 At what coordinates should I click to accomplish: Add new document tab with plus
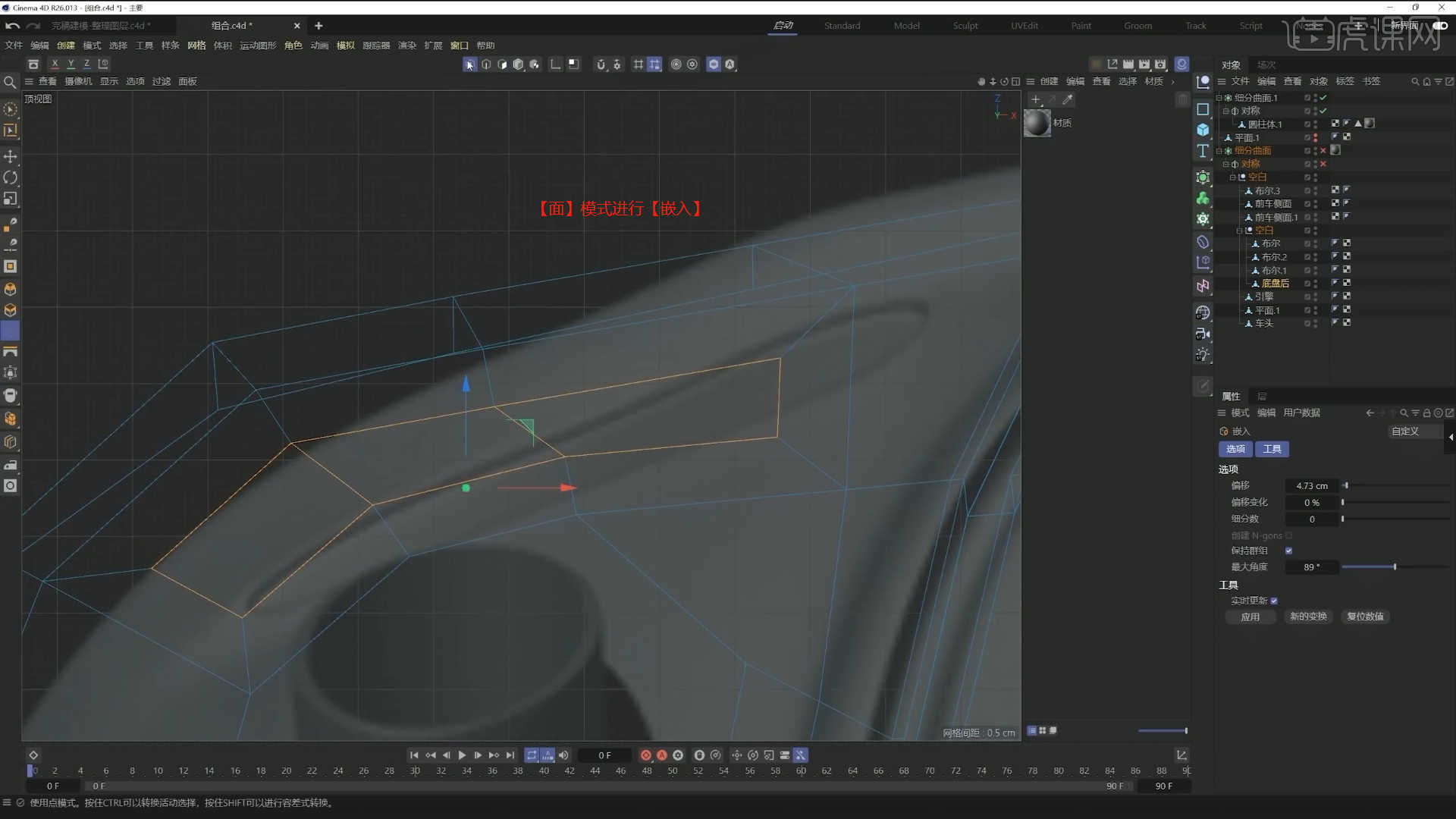318,26
